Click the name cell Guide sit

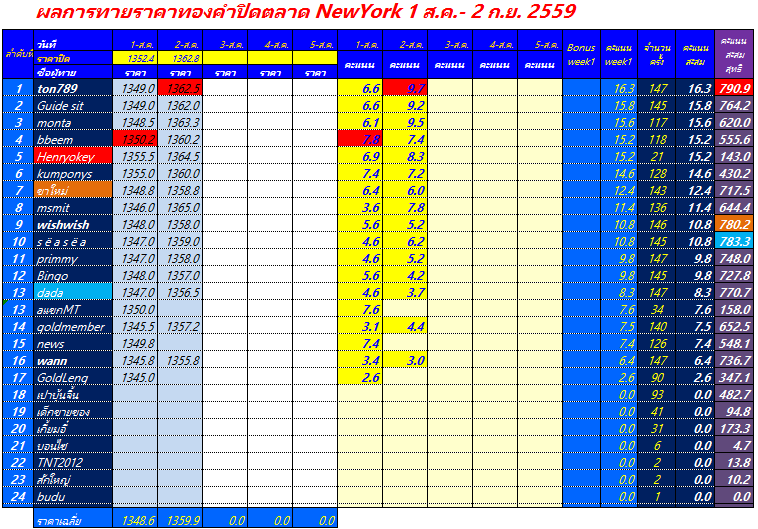click(x=73, y=105)
